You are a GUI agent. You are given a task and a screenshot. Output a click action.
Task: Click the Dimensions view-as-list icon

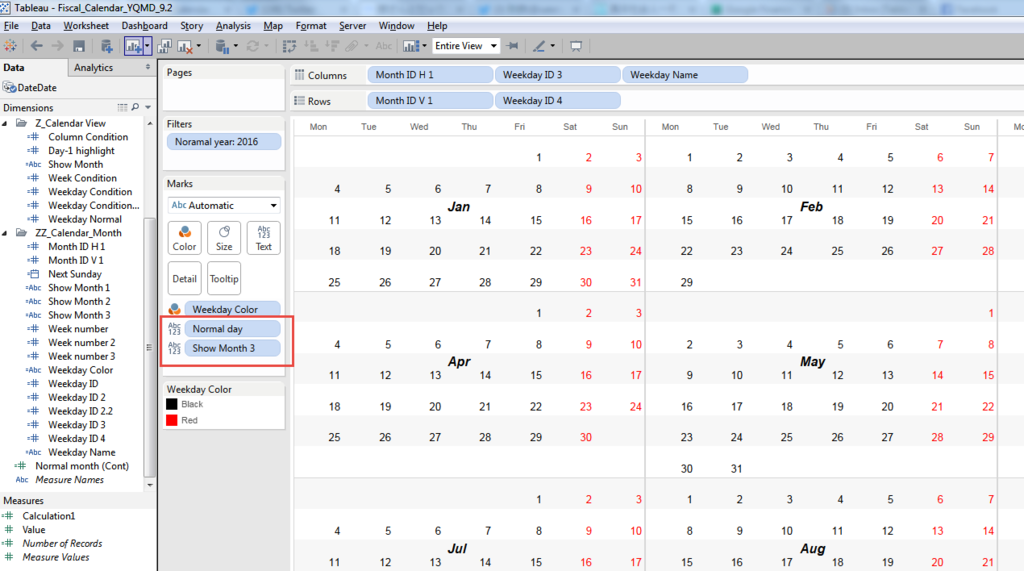(x=122, y=107)
